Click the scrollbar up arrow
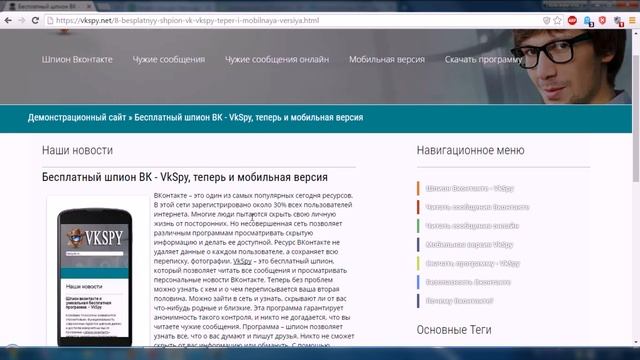Screen dimensions: 640x360 pos(636,33)
